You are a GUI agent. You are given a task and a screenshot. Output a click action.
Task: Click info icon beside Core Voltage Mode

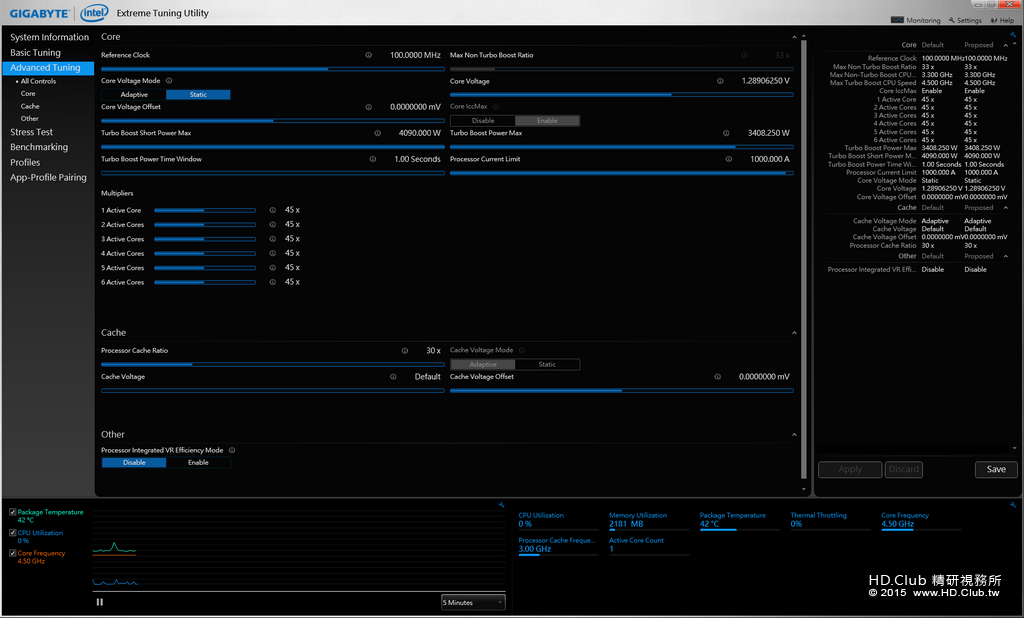[169, 81]
